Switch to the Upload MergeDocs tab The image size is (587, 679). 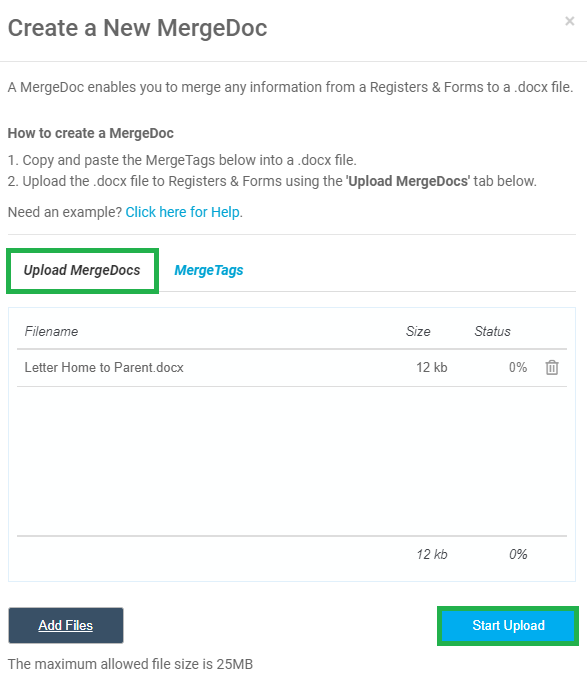pyautogui.click(x=82, y=271)
